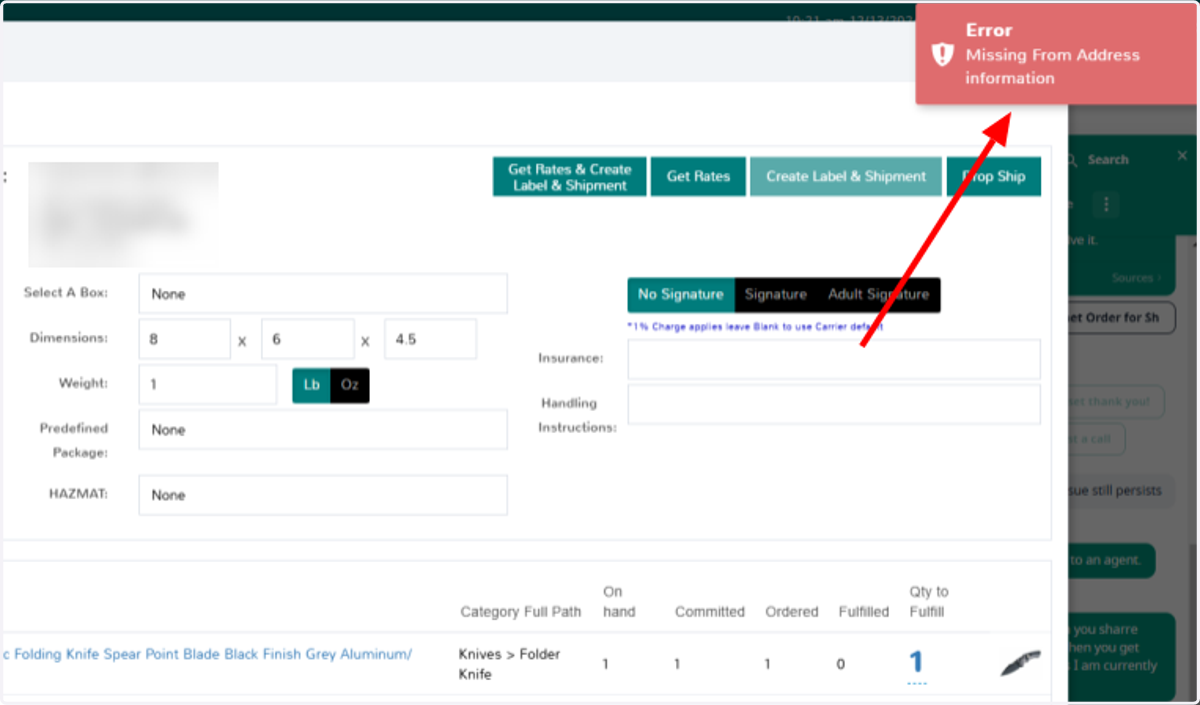Click the 'thank you!' chat quick reply
The width and height of the screenshot is (1200, 705).
(x=1116, y=402)
